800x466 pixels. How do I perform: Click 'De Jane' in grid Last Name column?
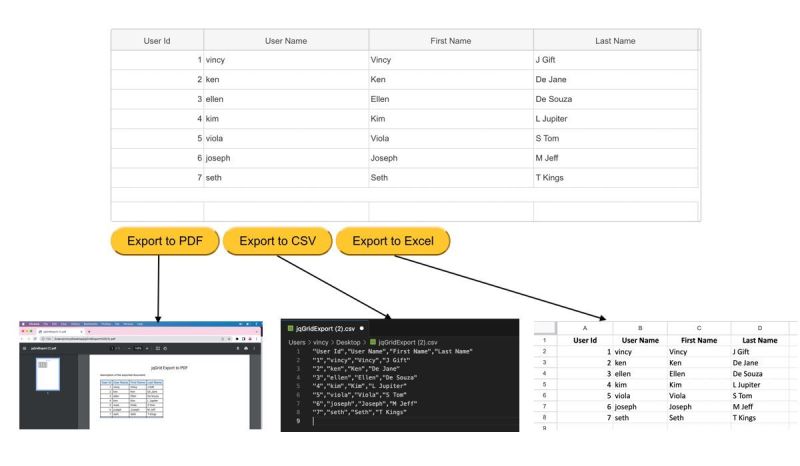coord(615,79)
